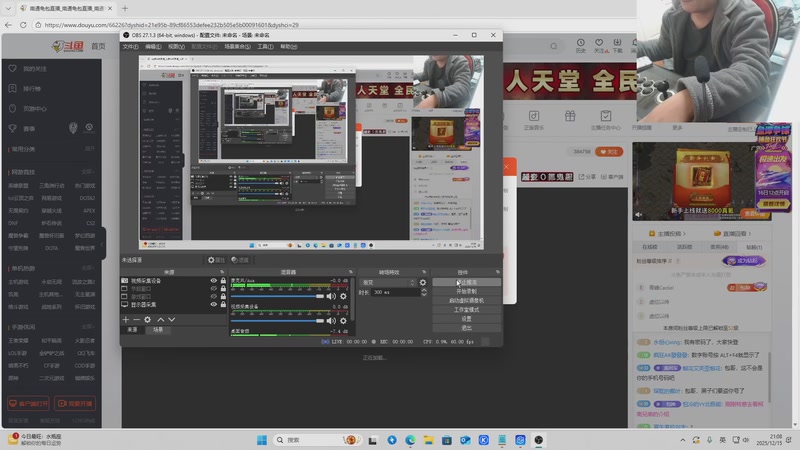This screenshot has width=800, height=450.
Task: Toggle visibility eye for 显示器采集 source
Action: pyautogui.click(x=214, y=305)
